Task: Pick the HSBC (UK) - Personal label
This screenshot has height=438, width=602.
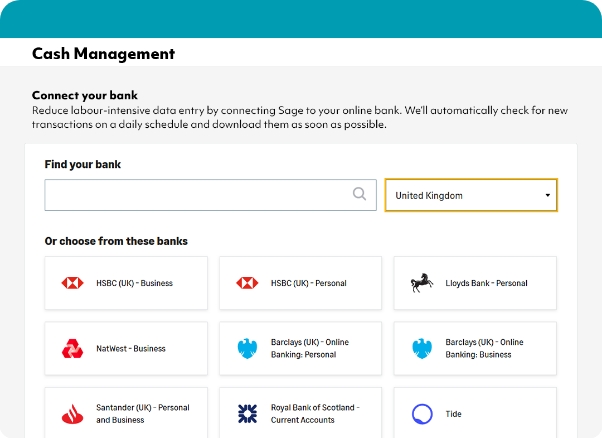Action: 308,283
